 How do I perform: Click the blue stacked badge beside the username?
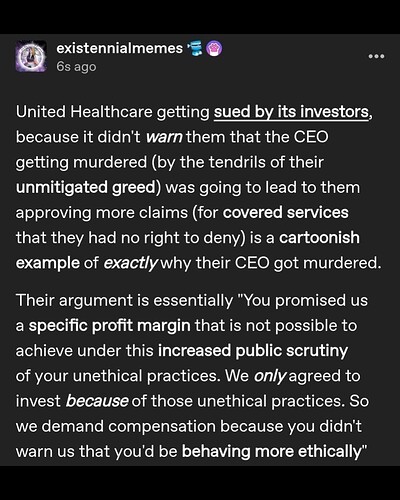coord(196,49)
